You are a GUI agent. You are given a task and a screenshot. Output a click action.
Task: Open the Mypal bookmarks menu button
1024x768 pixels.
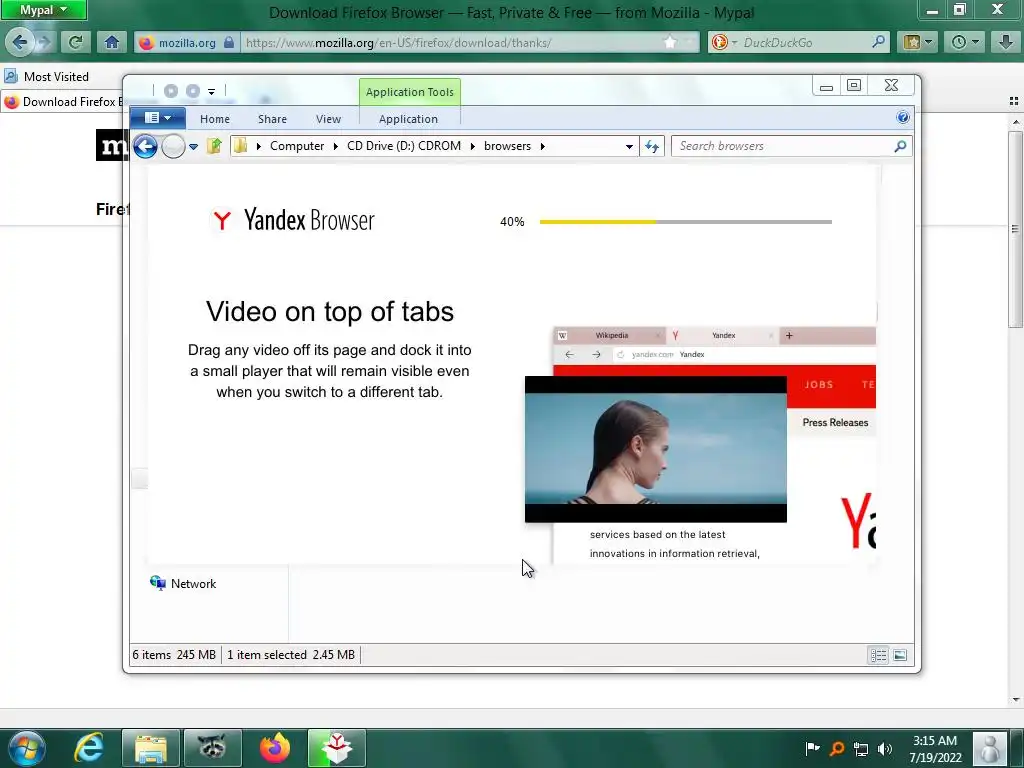918,42
